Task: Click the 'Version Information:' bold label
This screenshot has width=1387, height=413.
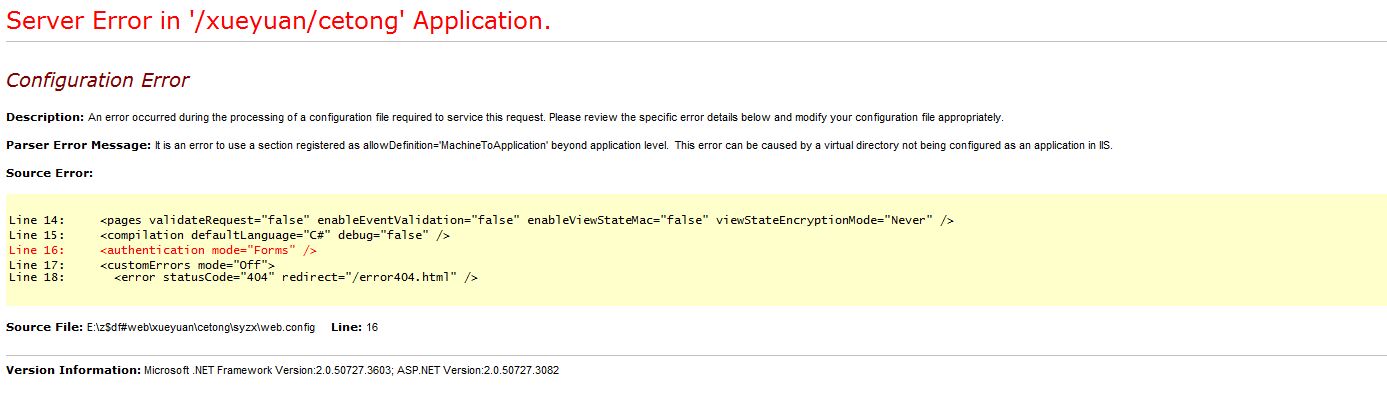Action: (x=73, y=370)
